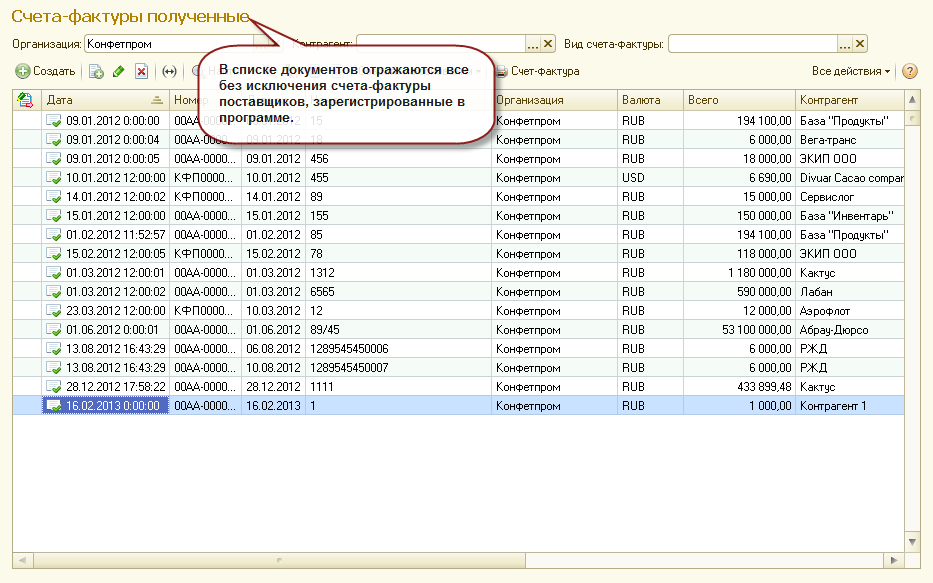
Task: Click posted icon for row 15.02.2012 12:00:05
Action: [54, 254]
